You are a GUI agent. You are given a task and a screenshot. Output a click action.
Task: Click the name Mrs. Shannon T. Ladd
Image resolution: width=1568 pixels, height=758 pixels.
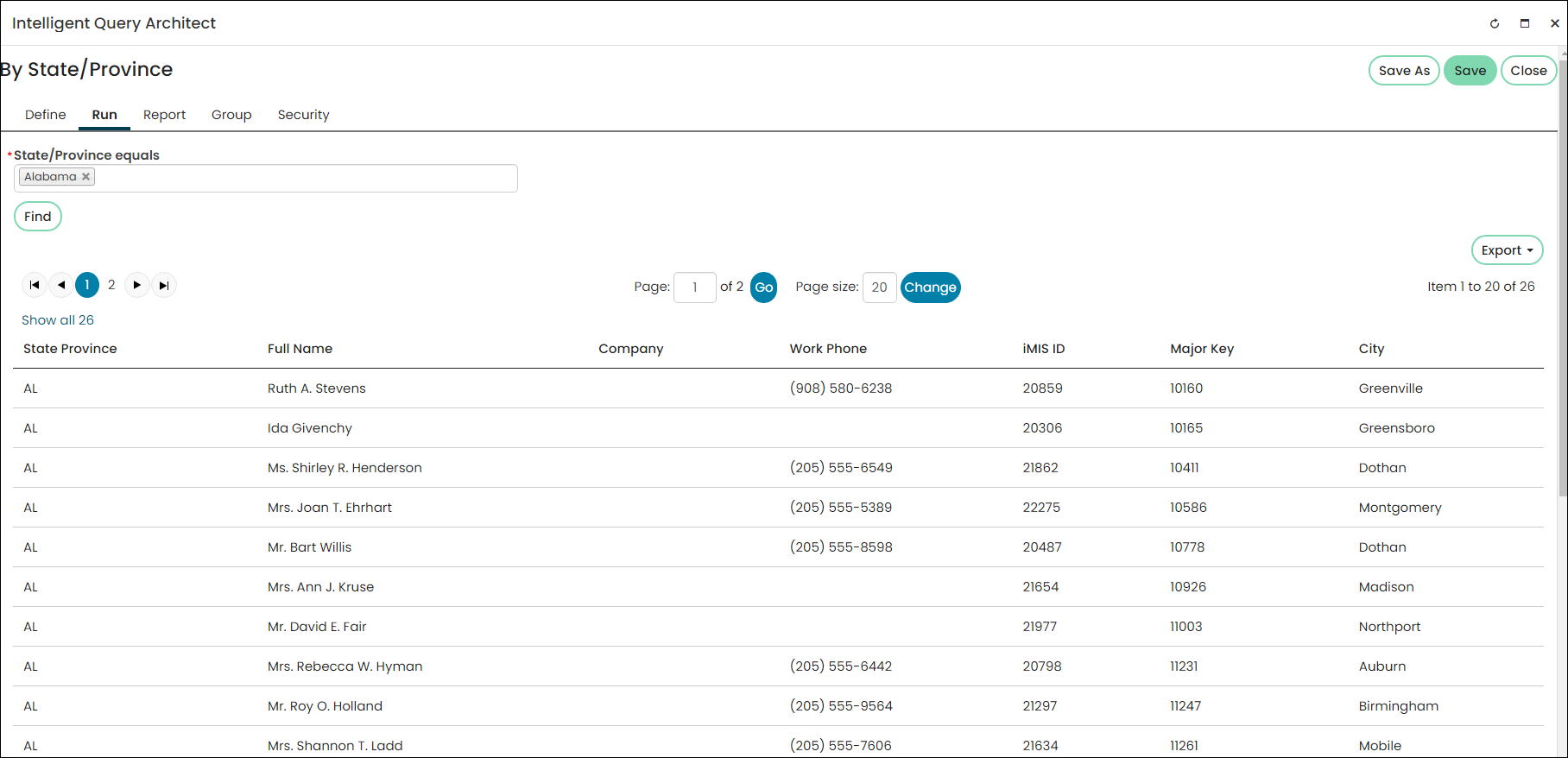click(335, 746)
